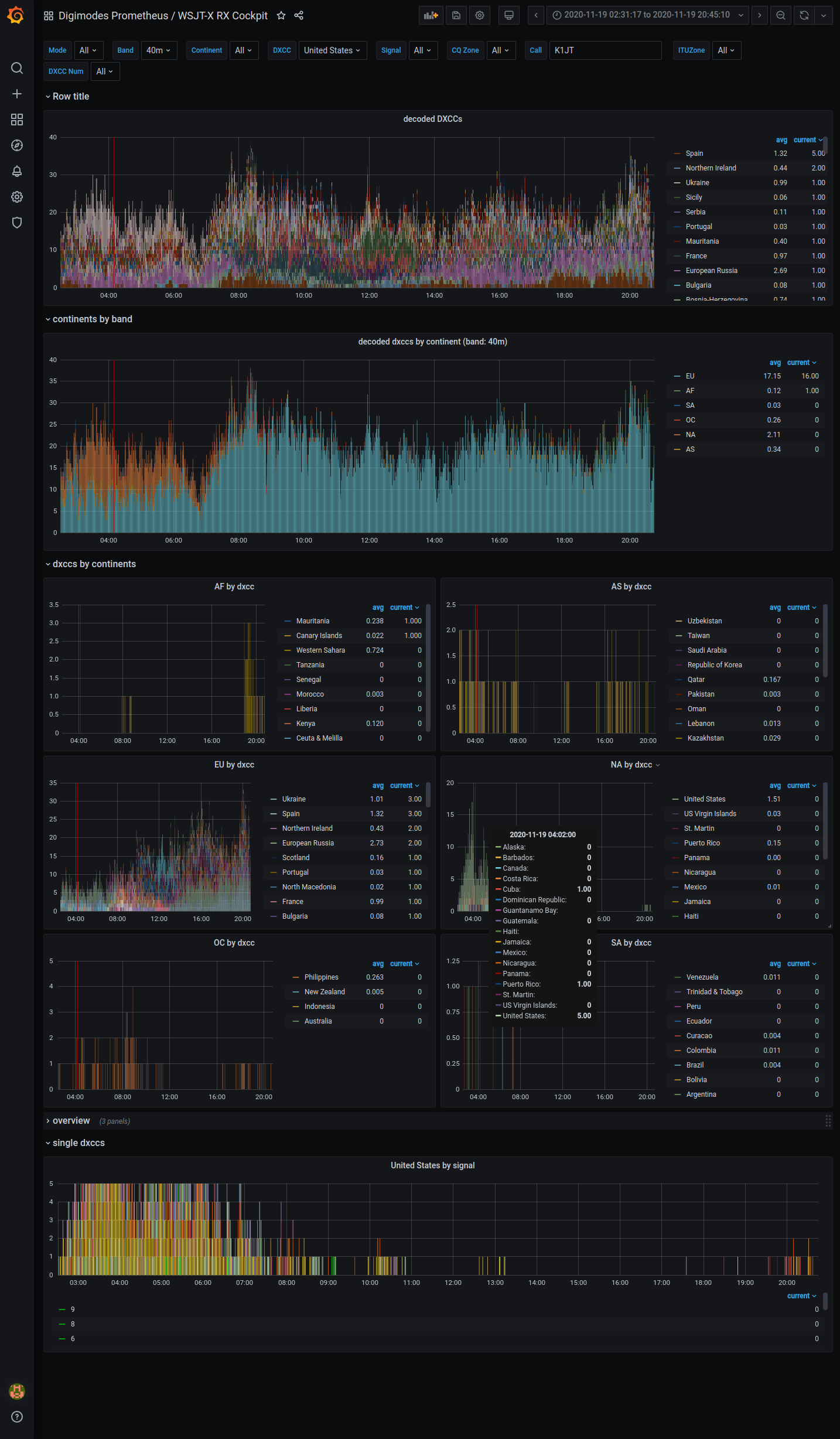This screenshot has height=1439, width=840.
Task: Open 'decoded DXCCs' panel title menu
Action: tap(433, 119)
